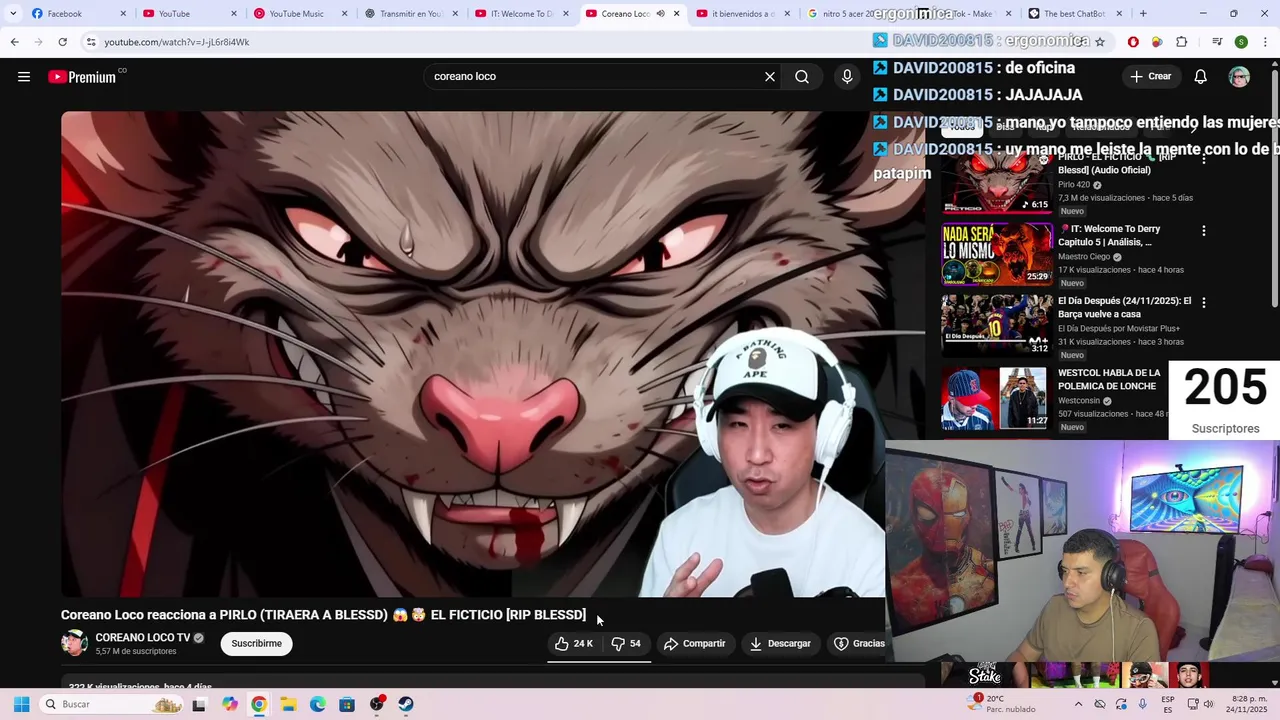Go to YouTube Premium home logo
This screenshot has height=720, width=1280.
pos(82,77)
